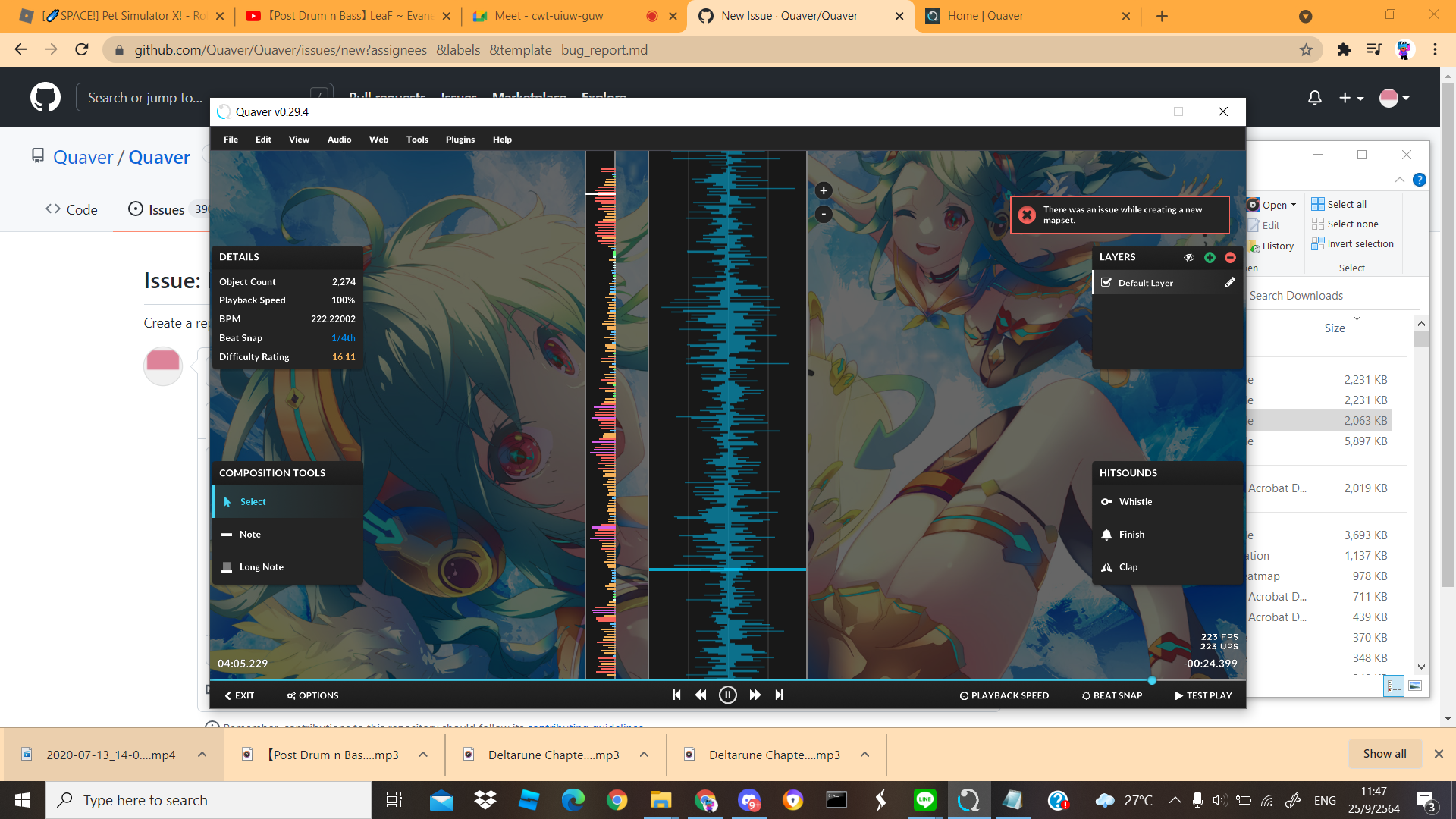Image resolution: width=1456 pixels, height=819 pixels.
Task: Collapse the Deltarune Chapte mp3 download chevron
Action: pos(644,755)
